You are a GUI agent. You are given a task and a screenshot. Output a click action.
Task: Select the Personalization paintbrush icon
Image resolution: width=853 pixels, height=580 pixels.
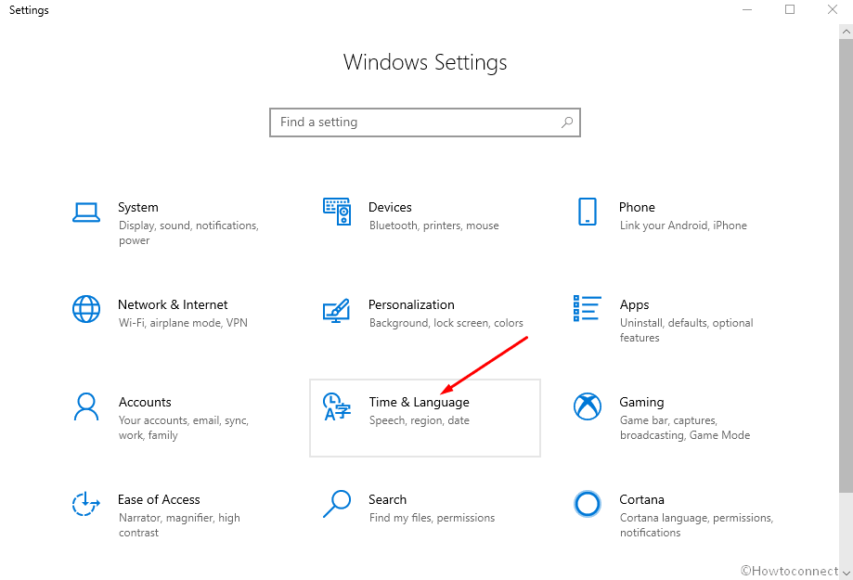(336, 309)
